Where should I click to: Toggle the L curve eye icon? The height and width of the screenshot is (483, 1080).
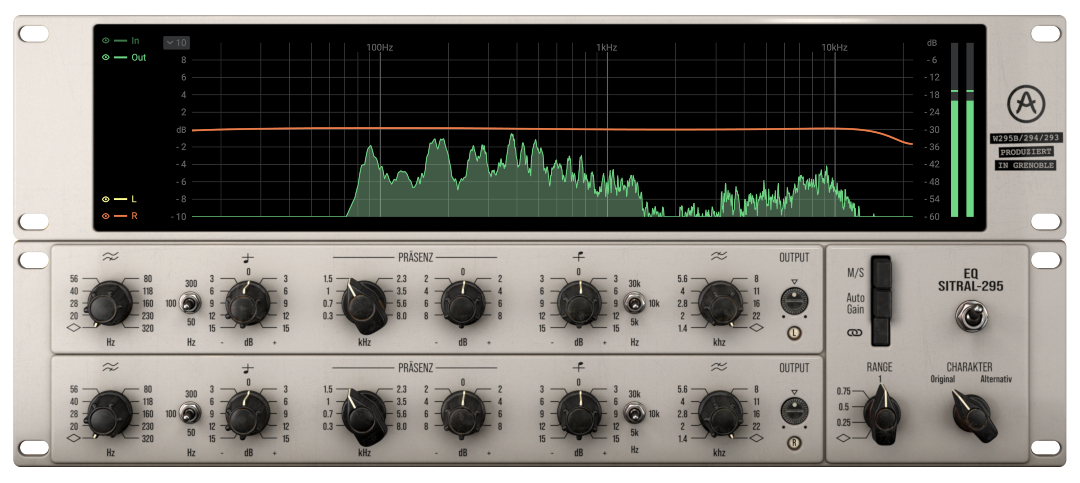[x=105, y=199]
